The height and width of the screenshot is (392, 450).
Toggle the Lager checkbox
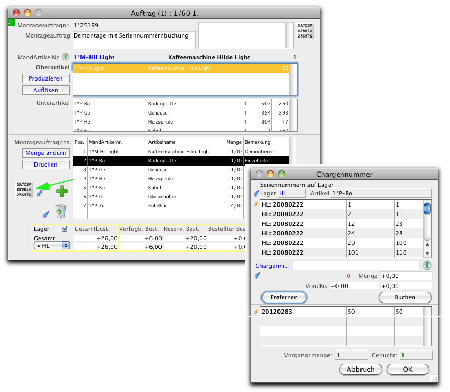click(65, 229)
